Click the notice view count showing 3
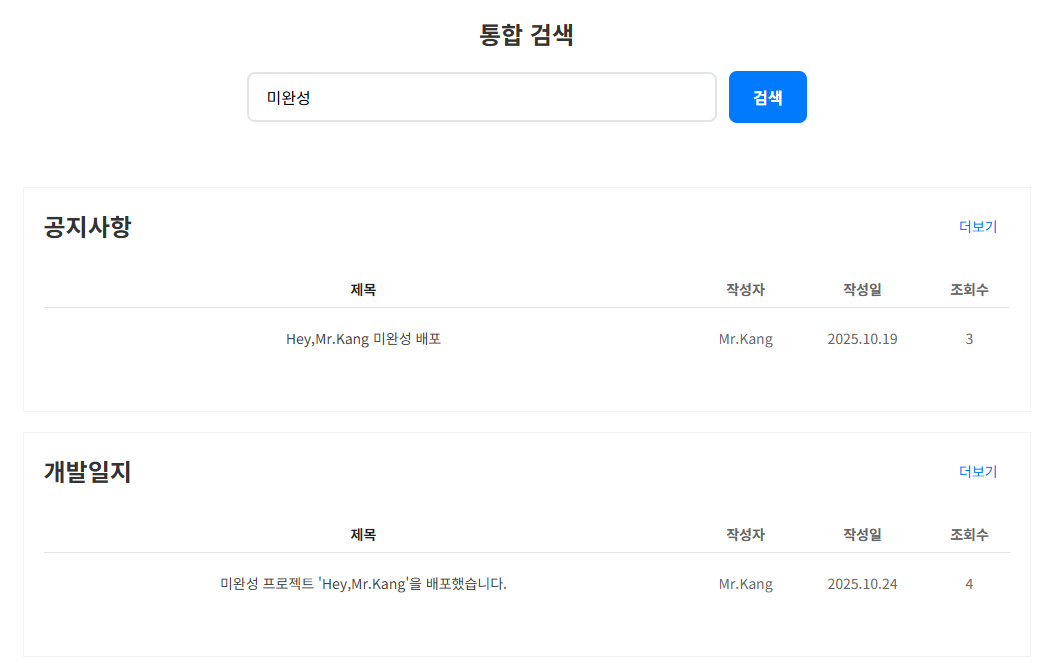The height and width of the screenshot is (664, 1047). [968, 338]
